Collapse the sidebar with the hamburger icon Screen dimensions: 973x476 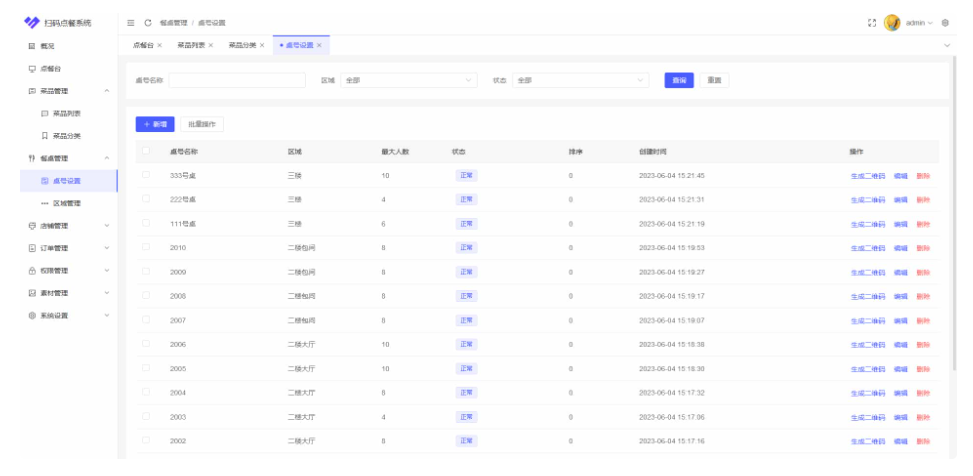click(131, 23)
